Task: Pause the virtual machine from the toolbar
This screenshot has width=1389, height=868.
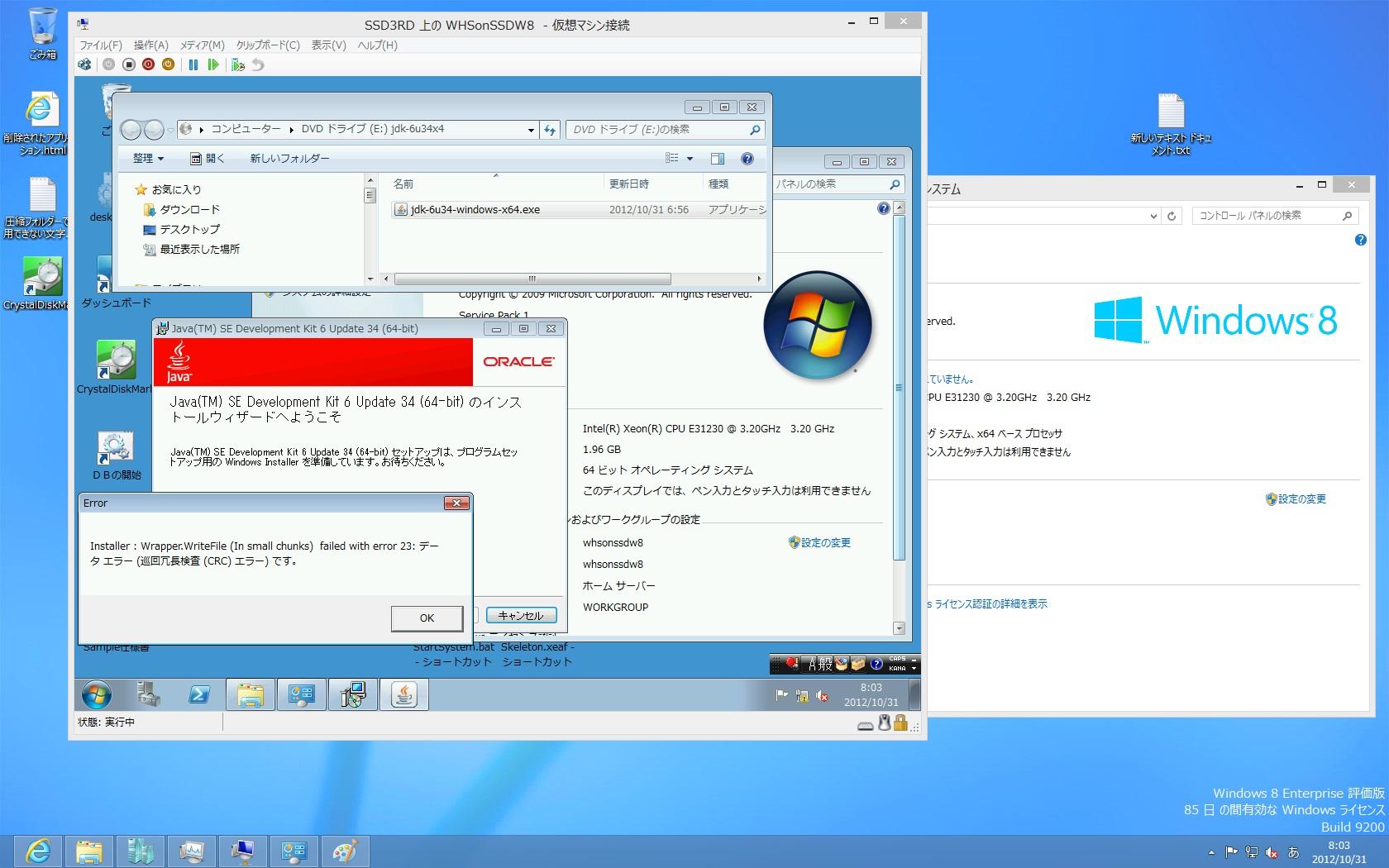Action: tap(193, 64)
